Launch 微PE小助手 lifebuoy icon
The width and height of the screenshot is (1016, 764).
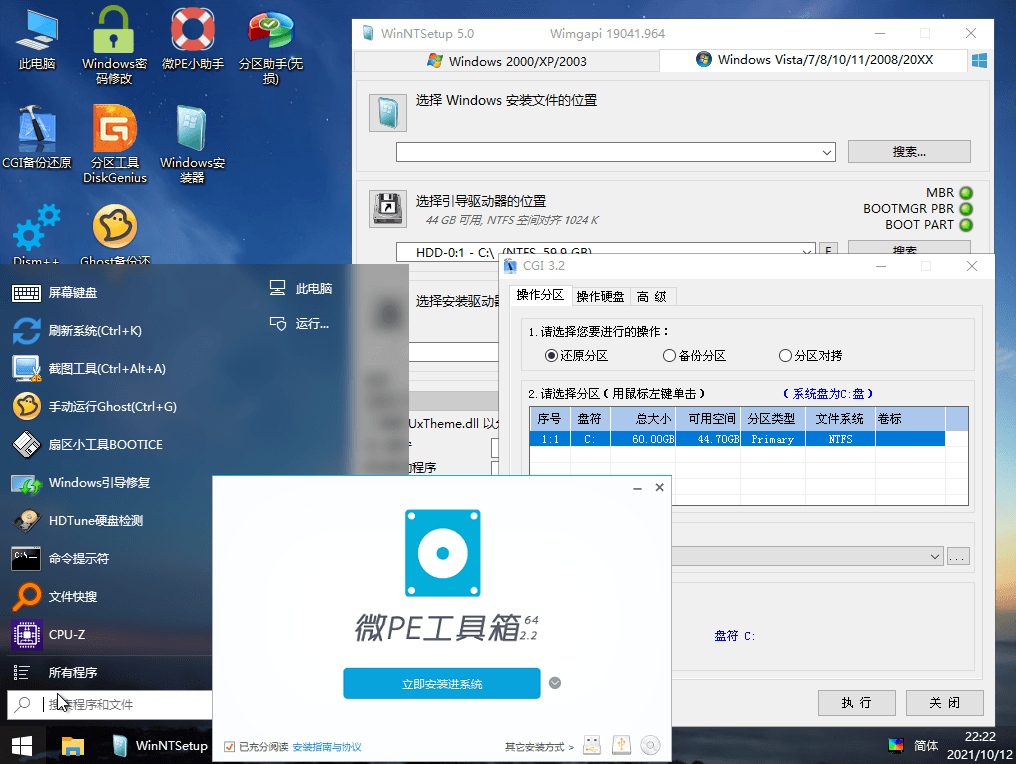tap(192, 39)
